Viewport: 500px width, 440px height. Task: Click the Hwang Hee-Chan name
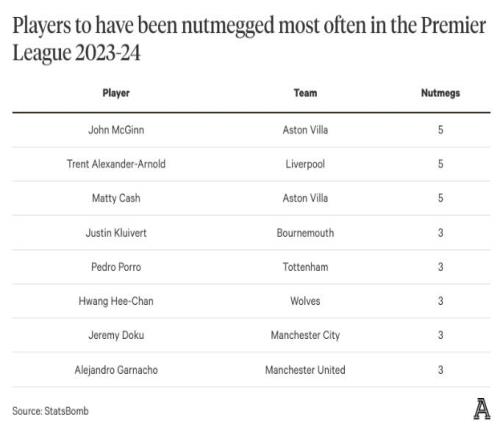(x=116, y=301)
